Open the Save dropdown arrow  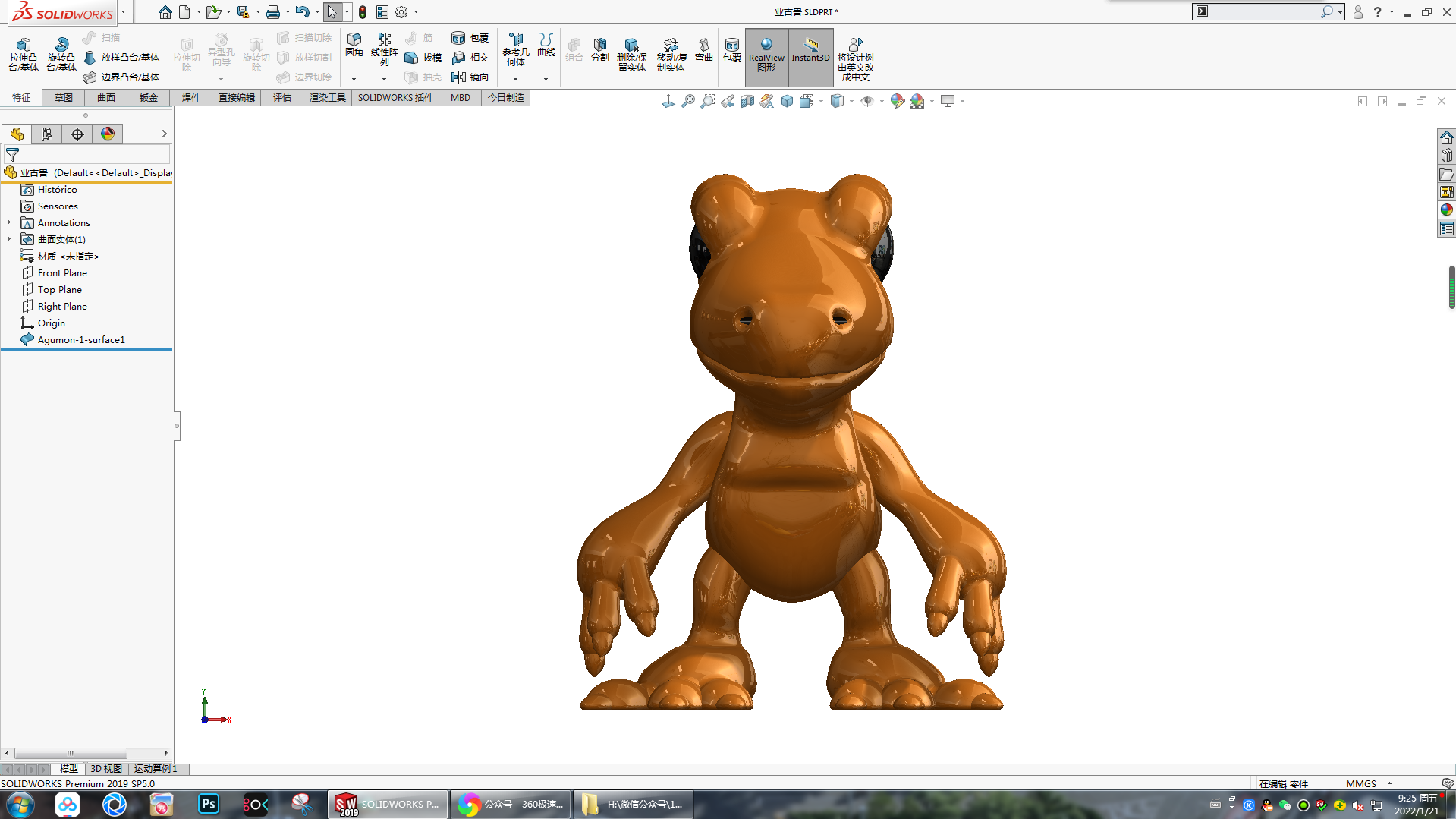tap(257, 12)
